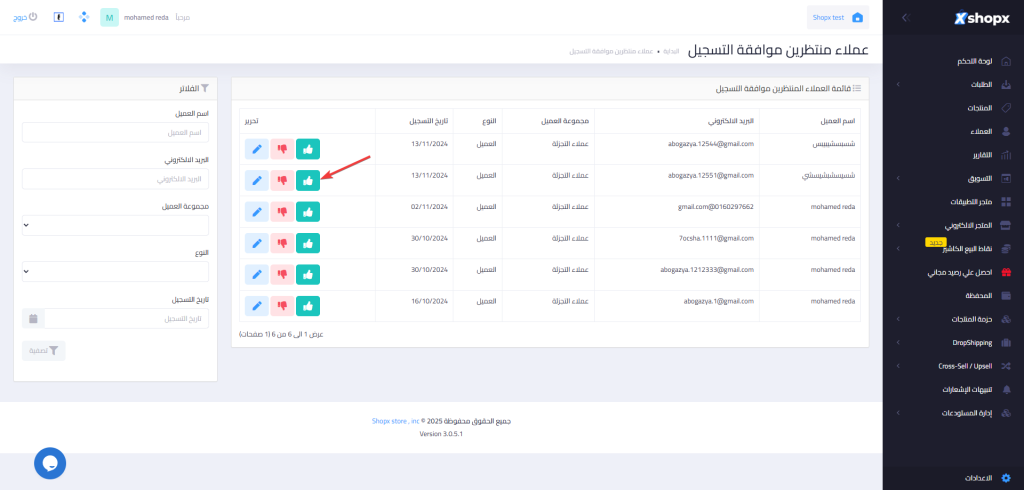Open the النوع filter dropdown
Screen dimensions: 1024x490
(x=115, y=271)
